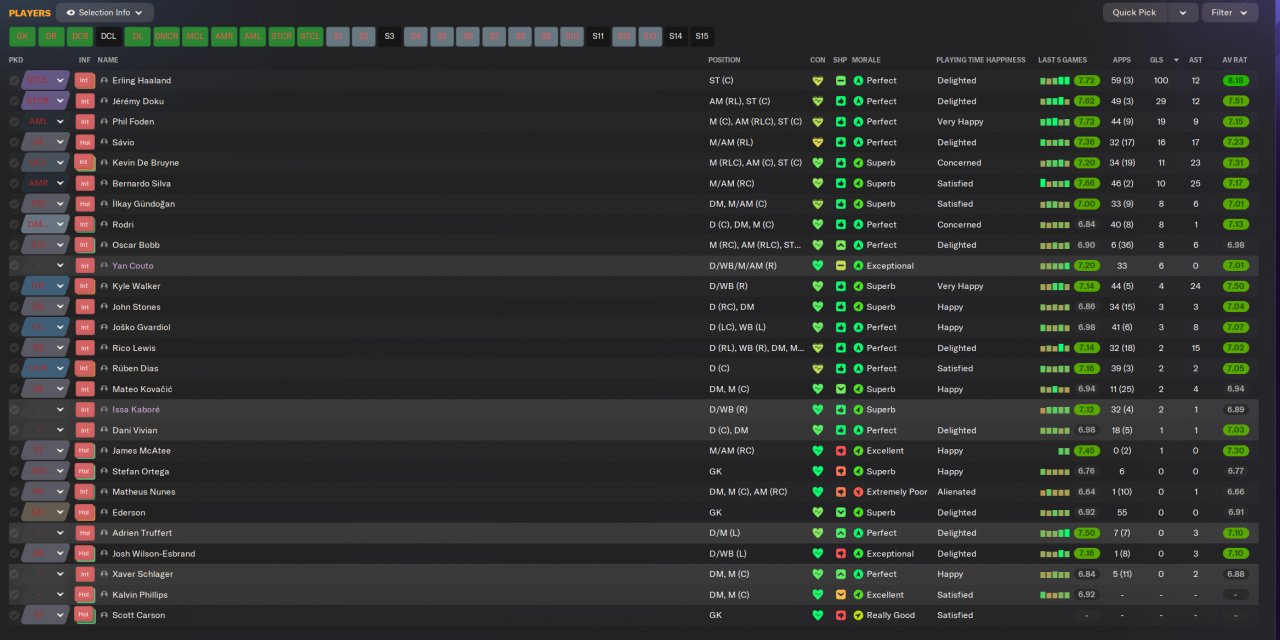1280x640 pixels.
Task: Click the person icon beside John Stones
Action: pos(104,307)
